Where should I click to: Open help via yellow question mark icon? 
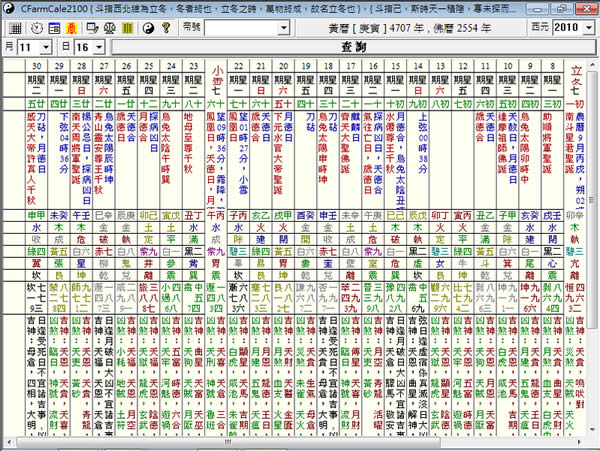166,28
